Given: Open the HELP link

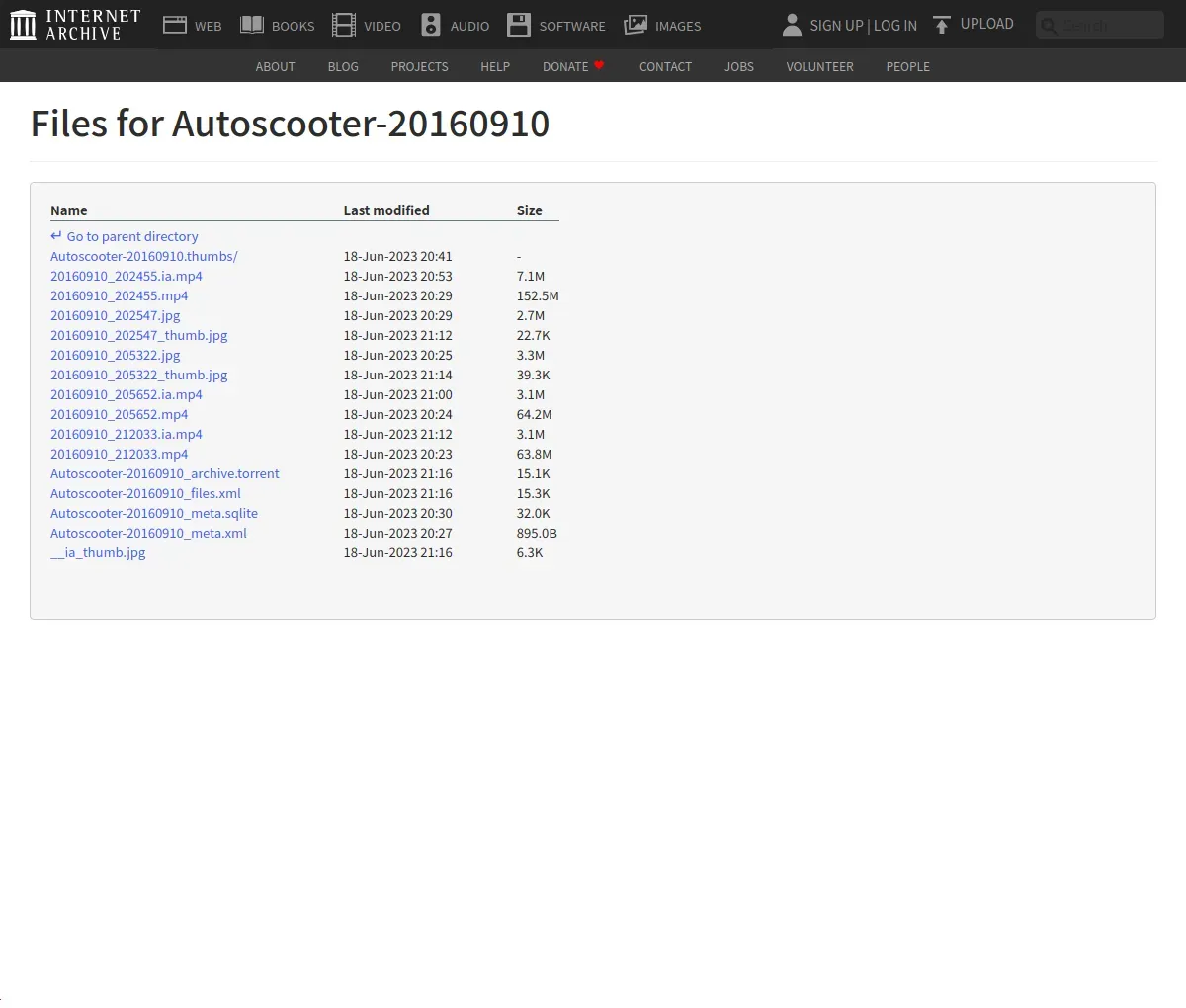Looking at the screenshot, I should [x=495, y=66].
